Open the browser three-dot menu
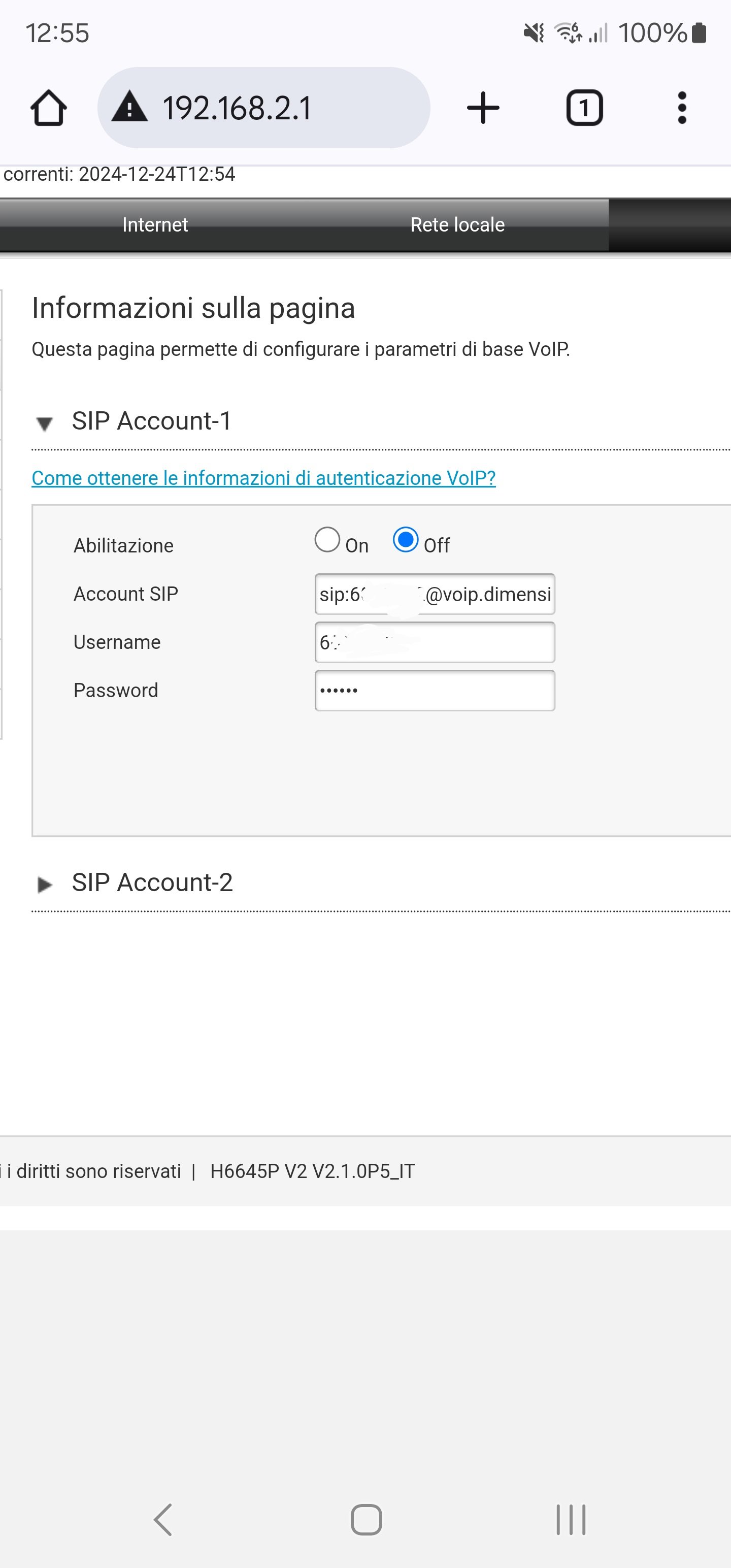 pyautogui.click(x=682, y=108)
